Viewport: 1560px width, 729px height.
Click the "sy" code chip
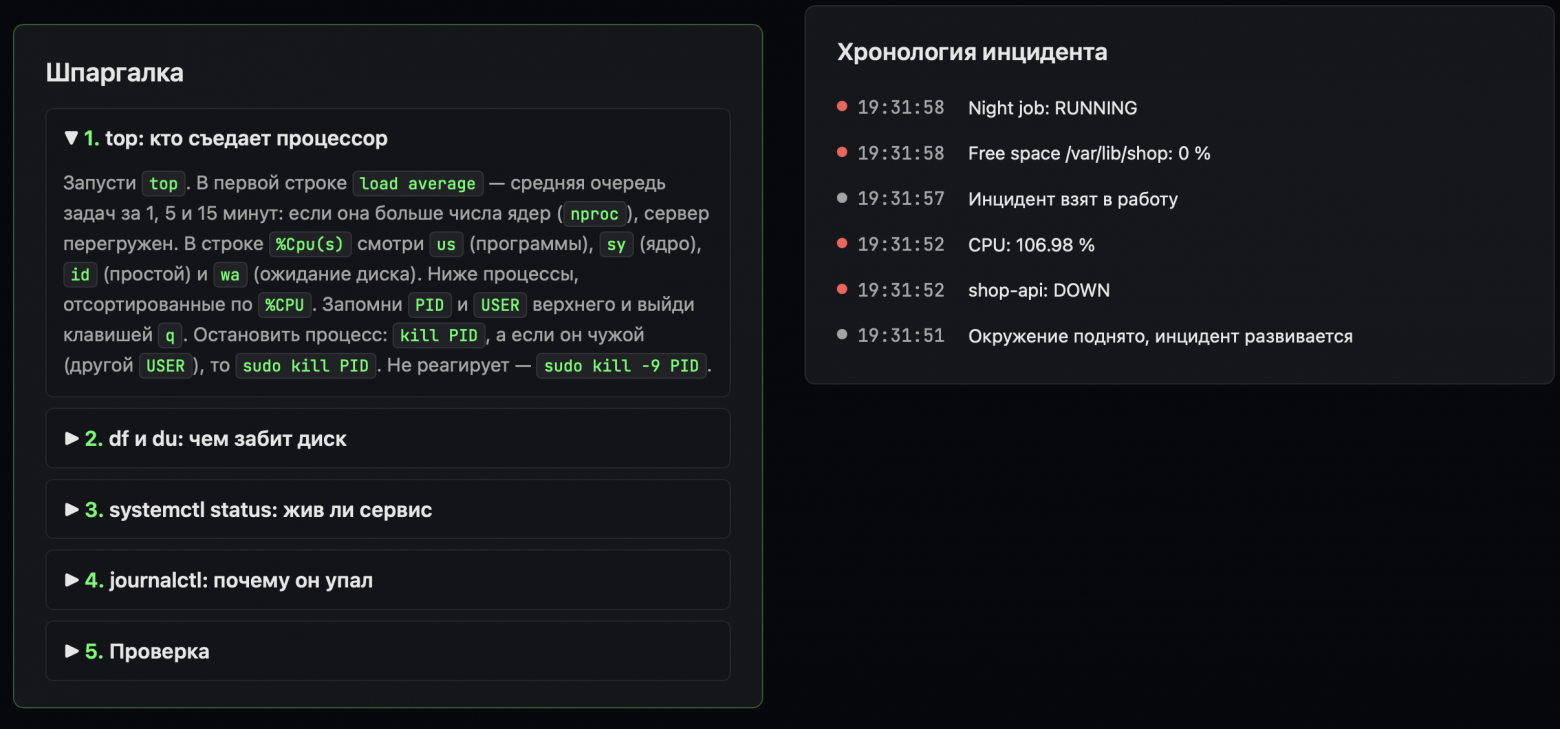tap(616, 244)
